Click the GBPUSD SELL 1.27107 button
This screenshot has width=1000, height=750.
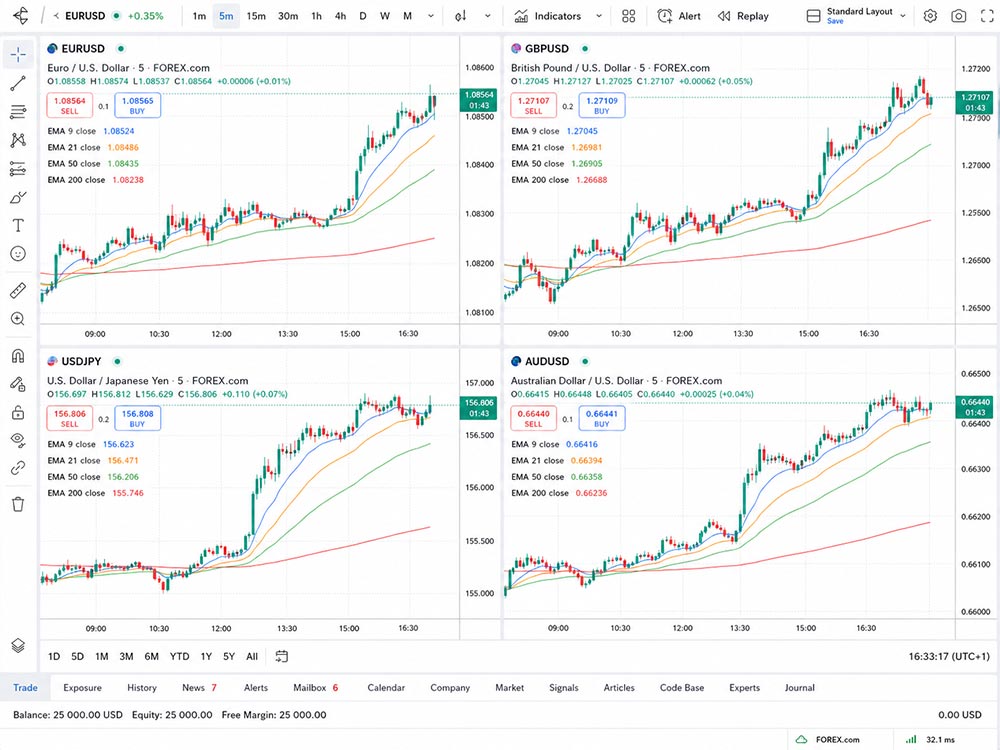(533, 105)
